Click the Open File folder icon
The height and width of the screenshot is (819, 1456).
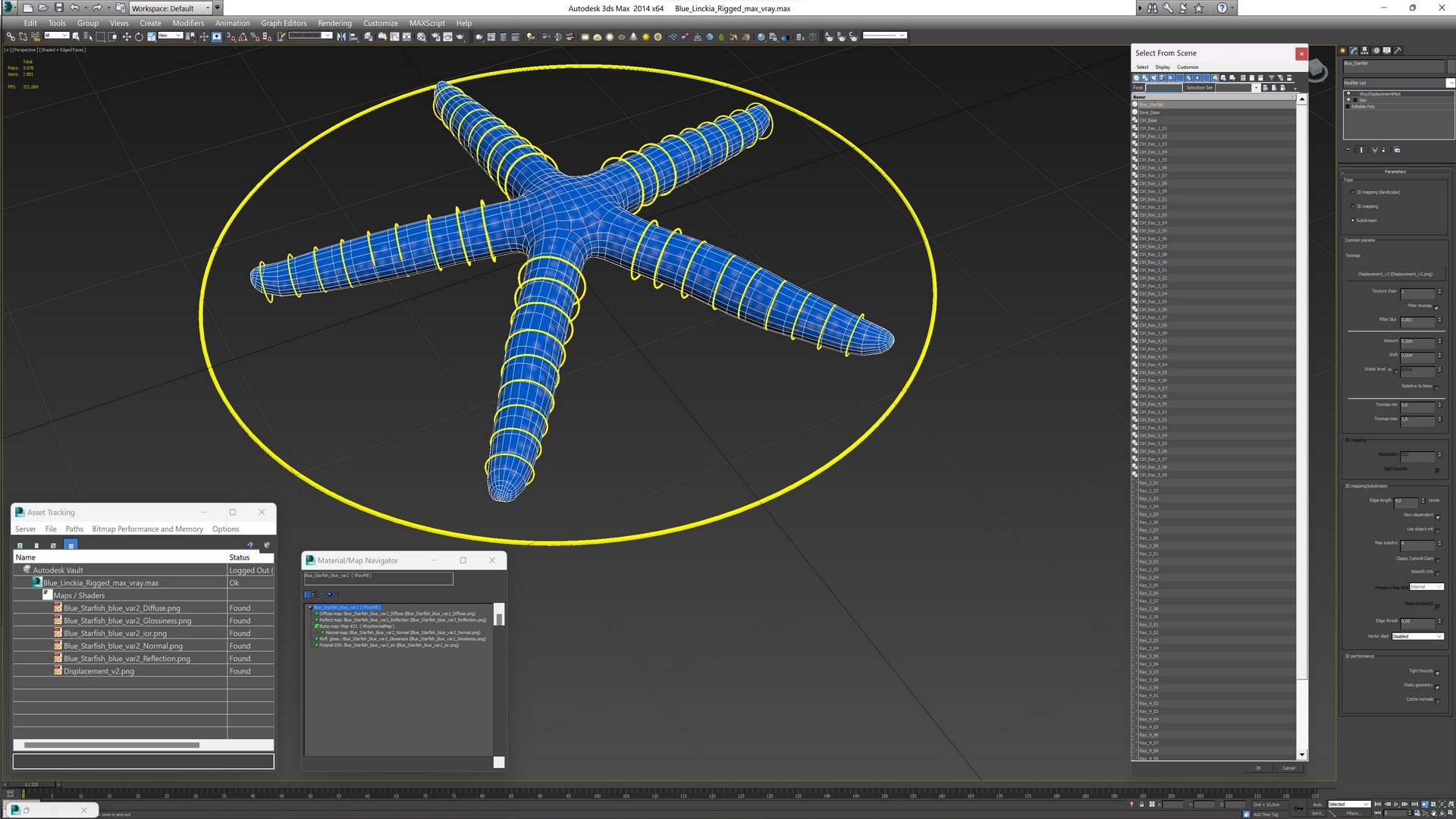coord(42,8)
